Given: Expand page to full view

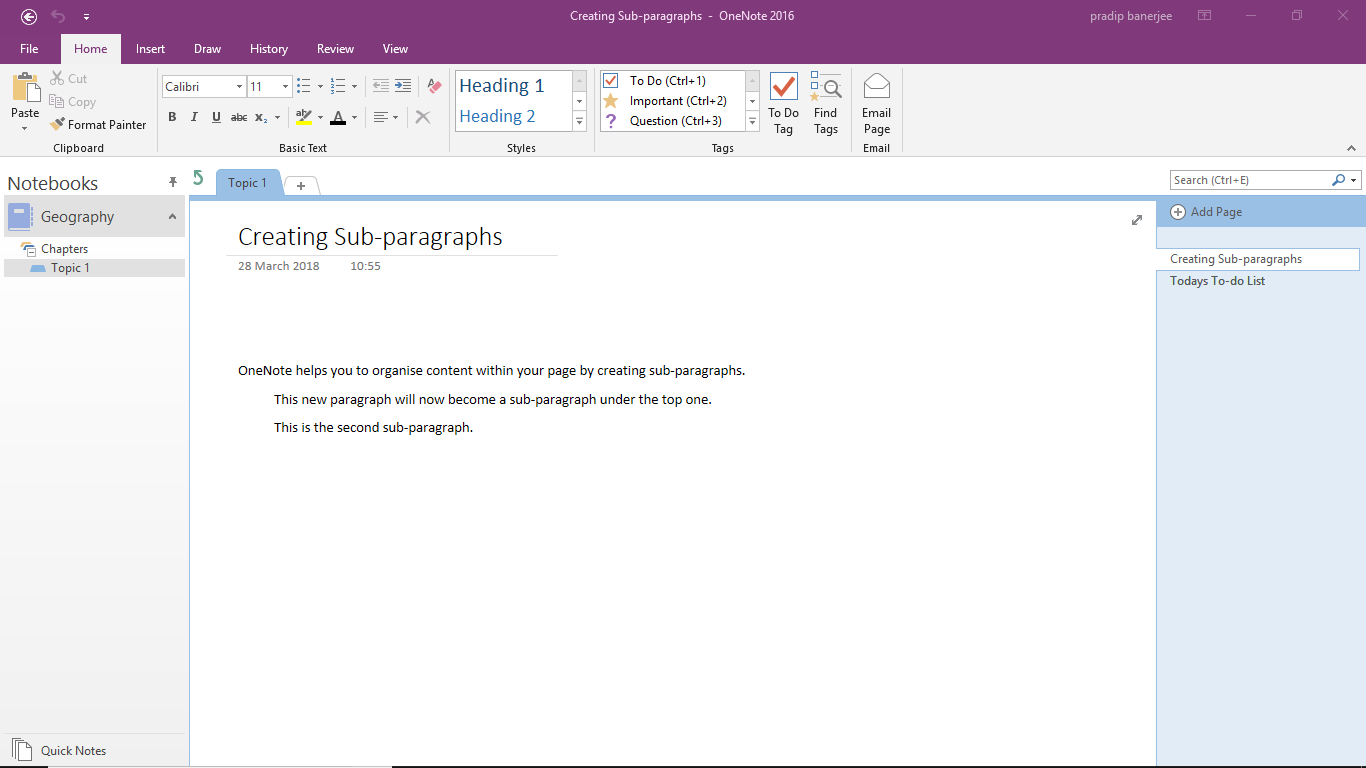Looking at the screenshot, I should 1137,220.
